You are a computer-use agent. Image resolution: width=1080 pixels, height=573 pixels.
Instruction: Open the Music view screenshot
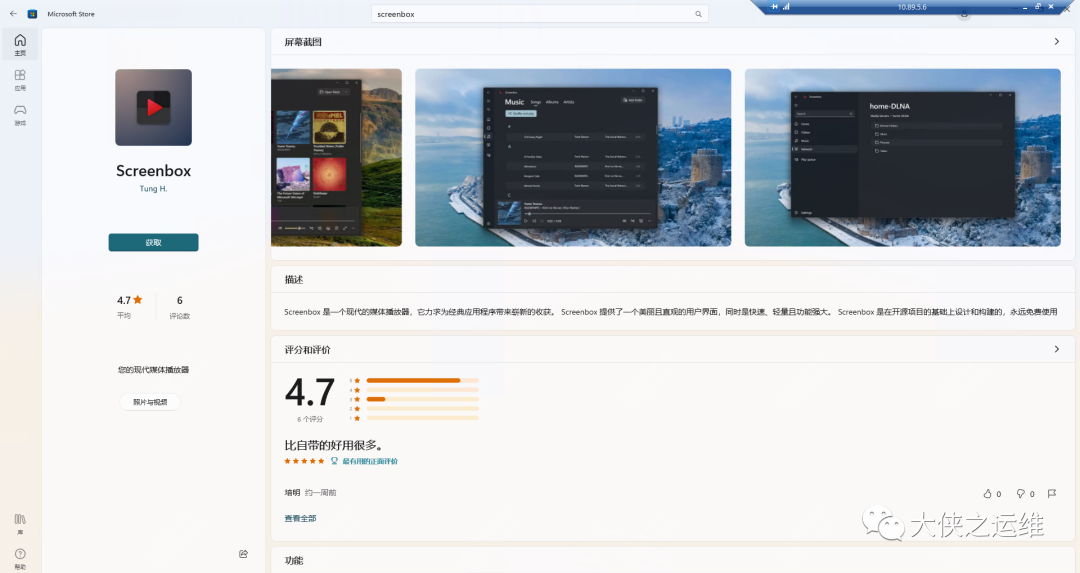pyautogui.click(x=573, y=158)
